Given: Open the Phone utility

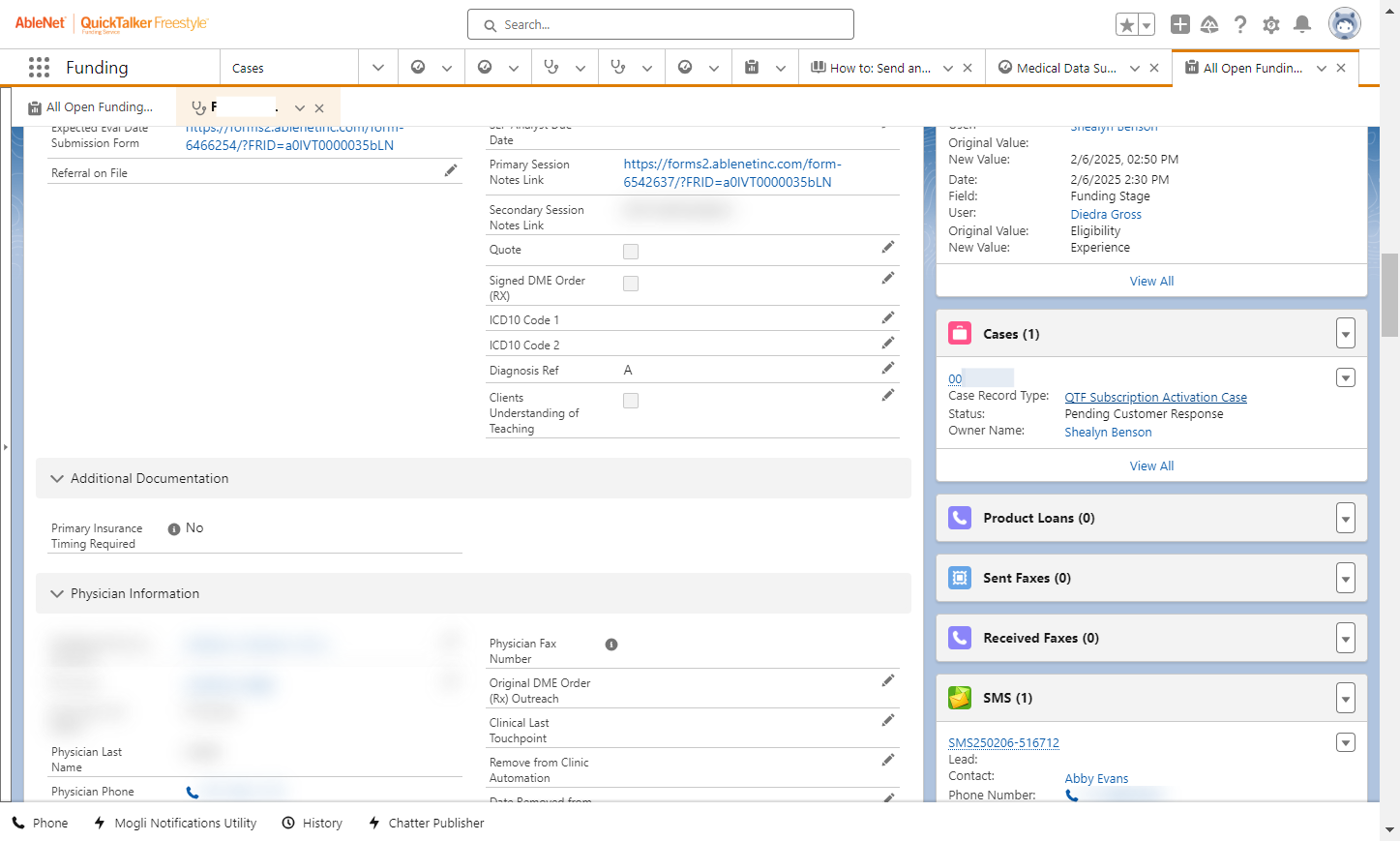Looking at the screenshot, I should click(41, 823).
